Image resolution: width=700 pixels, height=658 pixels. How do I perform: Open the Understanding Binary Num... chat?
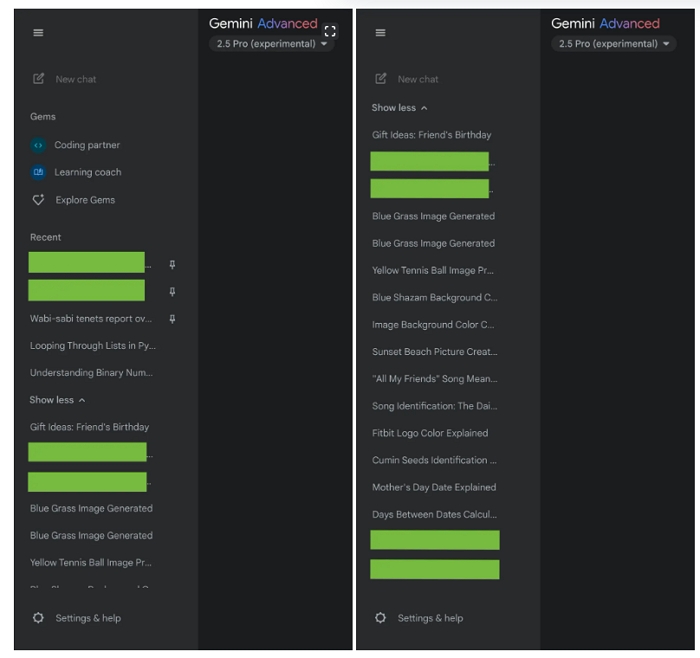92,373
